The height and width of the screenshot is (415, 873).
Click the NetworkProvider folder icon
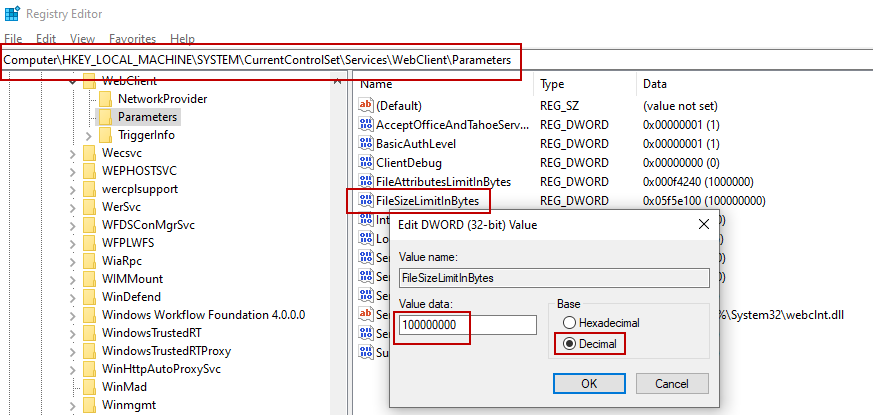[x=106, y=99]
